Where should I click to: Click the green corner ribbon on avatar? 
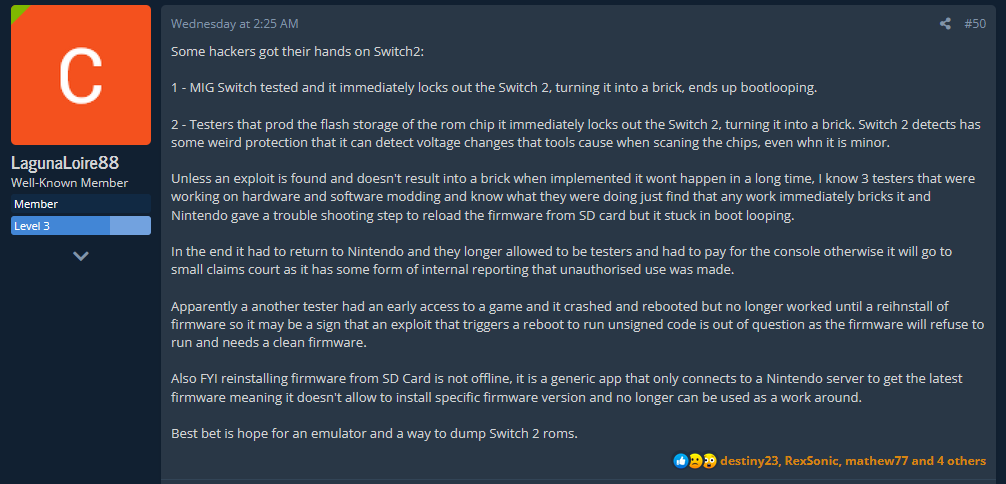(18, 12)
